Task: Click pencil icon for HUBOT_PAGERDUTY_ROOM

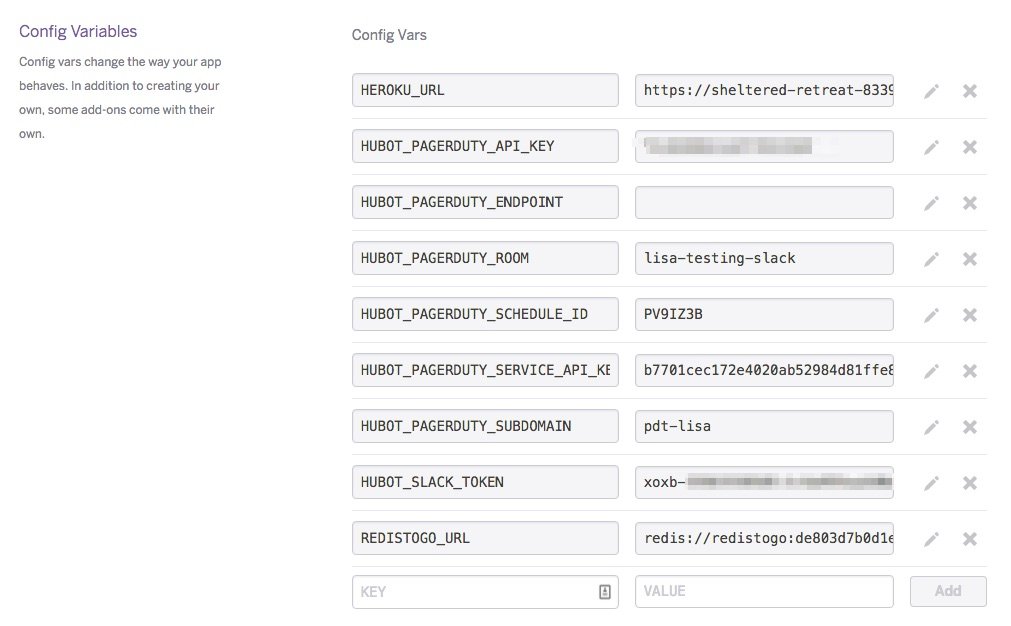Action: (x=931, y=259)
